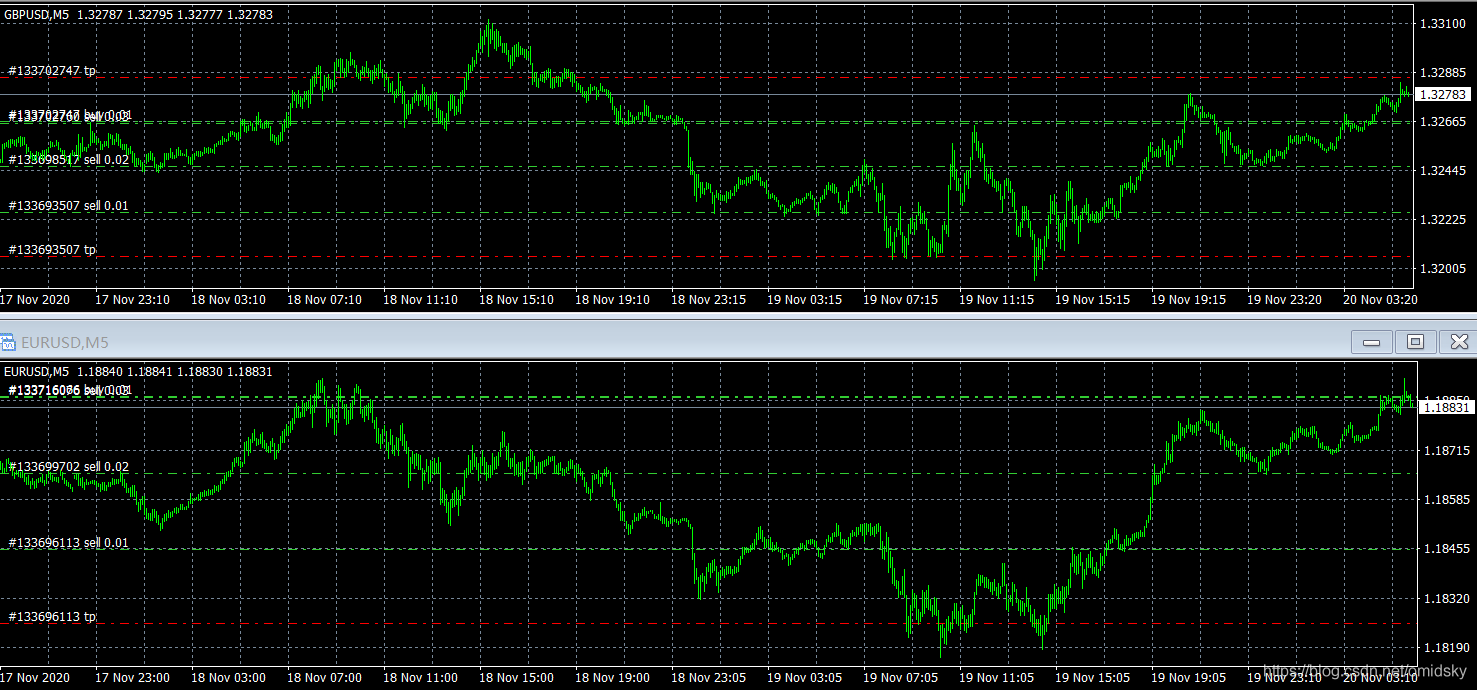Click 17 Nov 2020 date on EURUSD chart

pyautogui.click(x=37, y=678)
